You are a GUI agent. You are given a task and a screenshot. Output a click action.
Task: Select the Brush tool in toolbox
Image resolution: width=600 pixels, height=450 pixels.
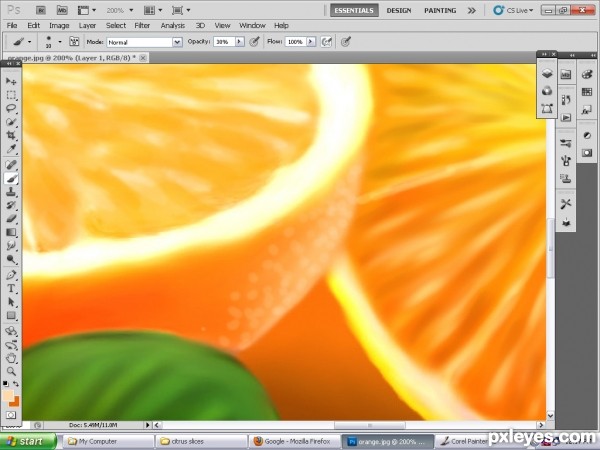pyautogui.click(x=11, y=179)
